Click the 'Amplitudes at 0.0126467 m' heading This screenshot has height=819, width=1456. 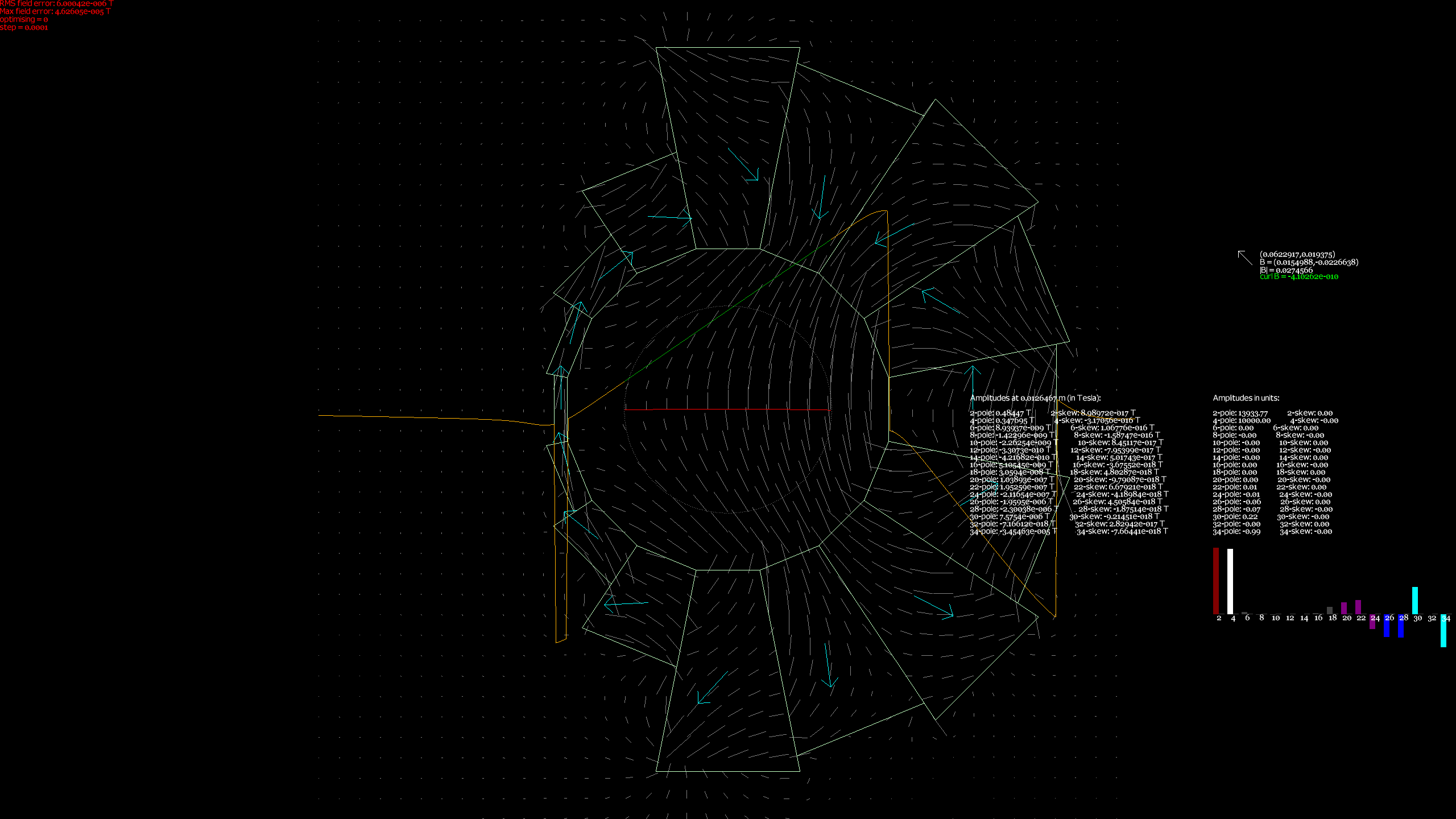pos(1035,398)
